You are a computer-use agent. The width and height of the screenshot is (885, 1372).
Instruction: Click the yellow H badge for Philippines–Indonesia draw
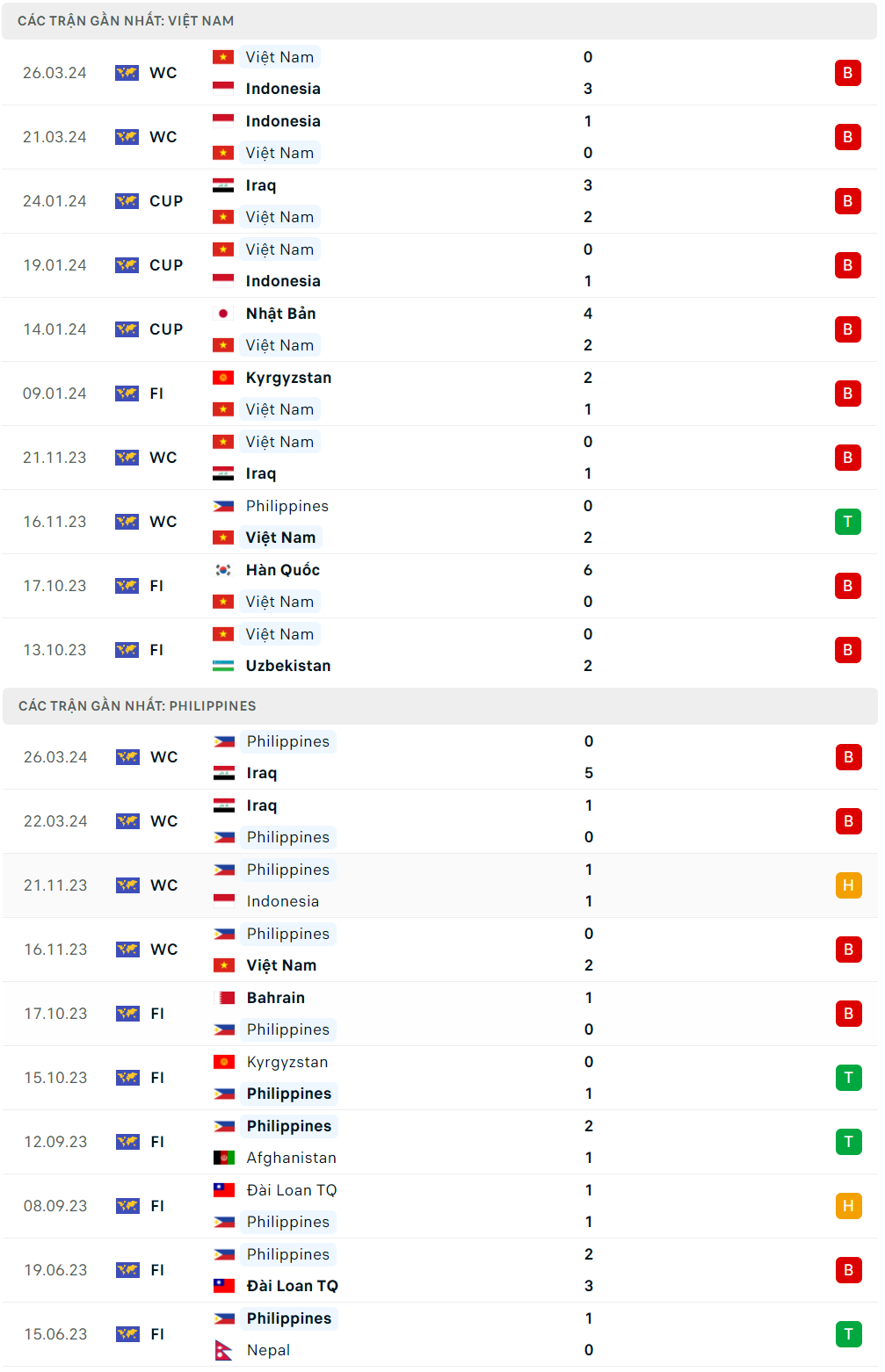(x=848, y=885)
